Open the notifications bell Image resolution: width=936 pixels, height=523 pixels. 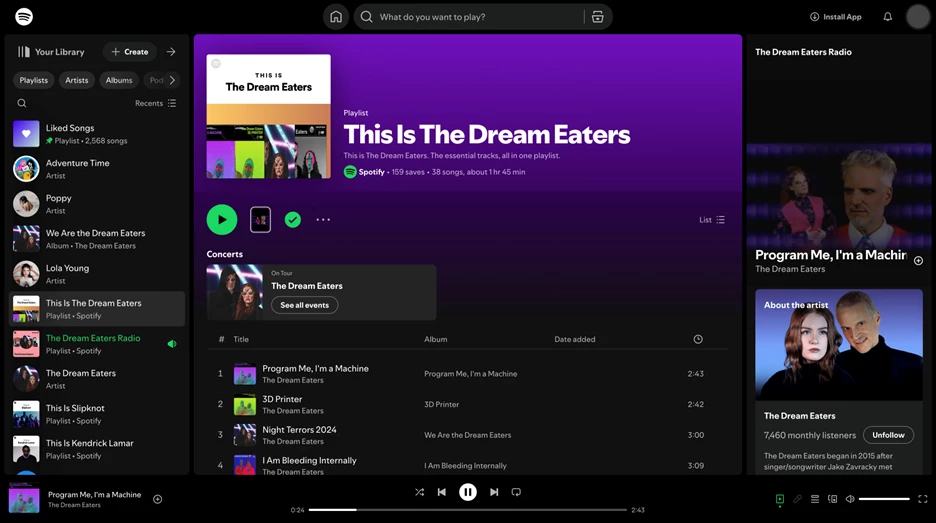pyautogui.click(x=888, y=17)
